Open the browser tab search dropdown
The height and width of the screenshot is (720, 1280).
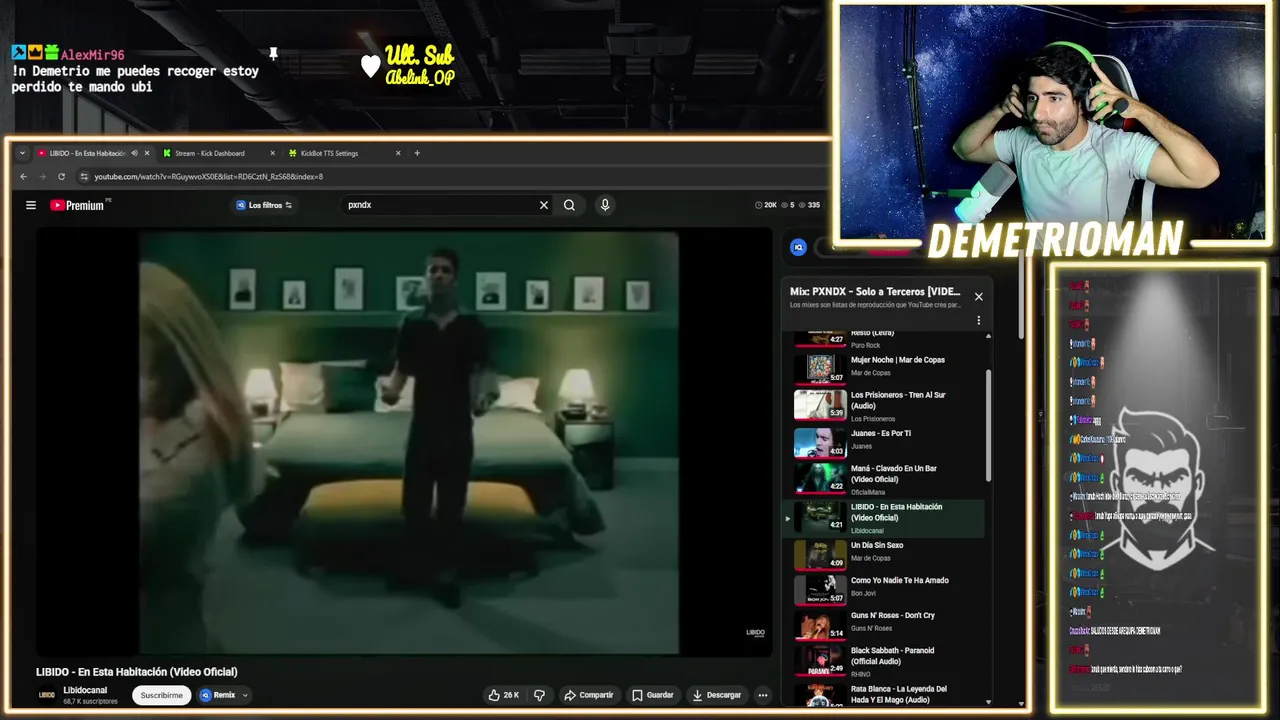pyautogui.click(x=22, y=153)
